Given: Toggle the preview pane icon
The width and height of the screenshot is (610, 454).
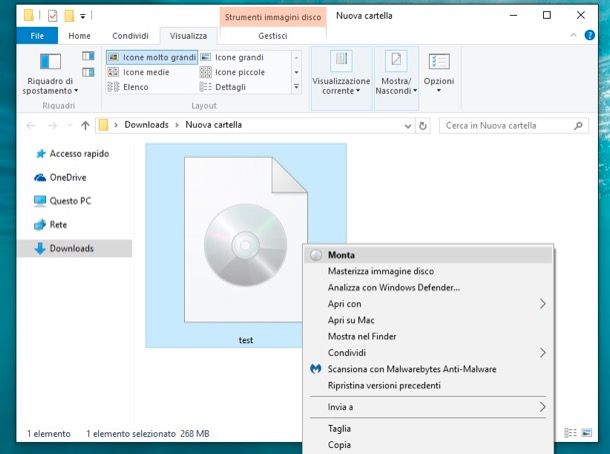Looking at the screenshot, I should [x=88, y=56].
